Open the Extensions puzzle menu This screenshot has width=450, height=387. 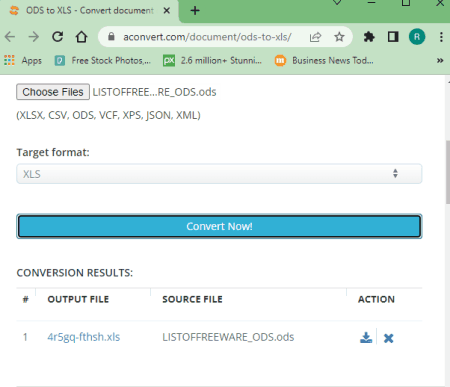pos(369,37)
